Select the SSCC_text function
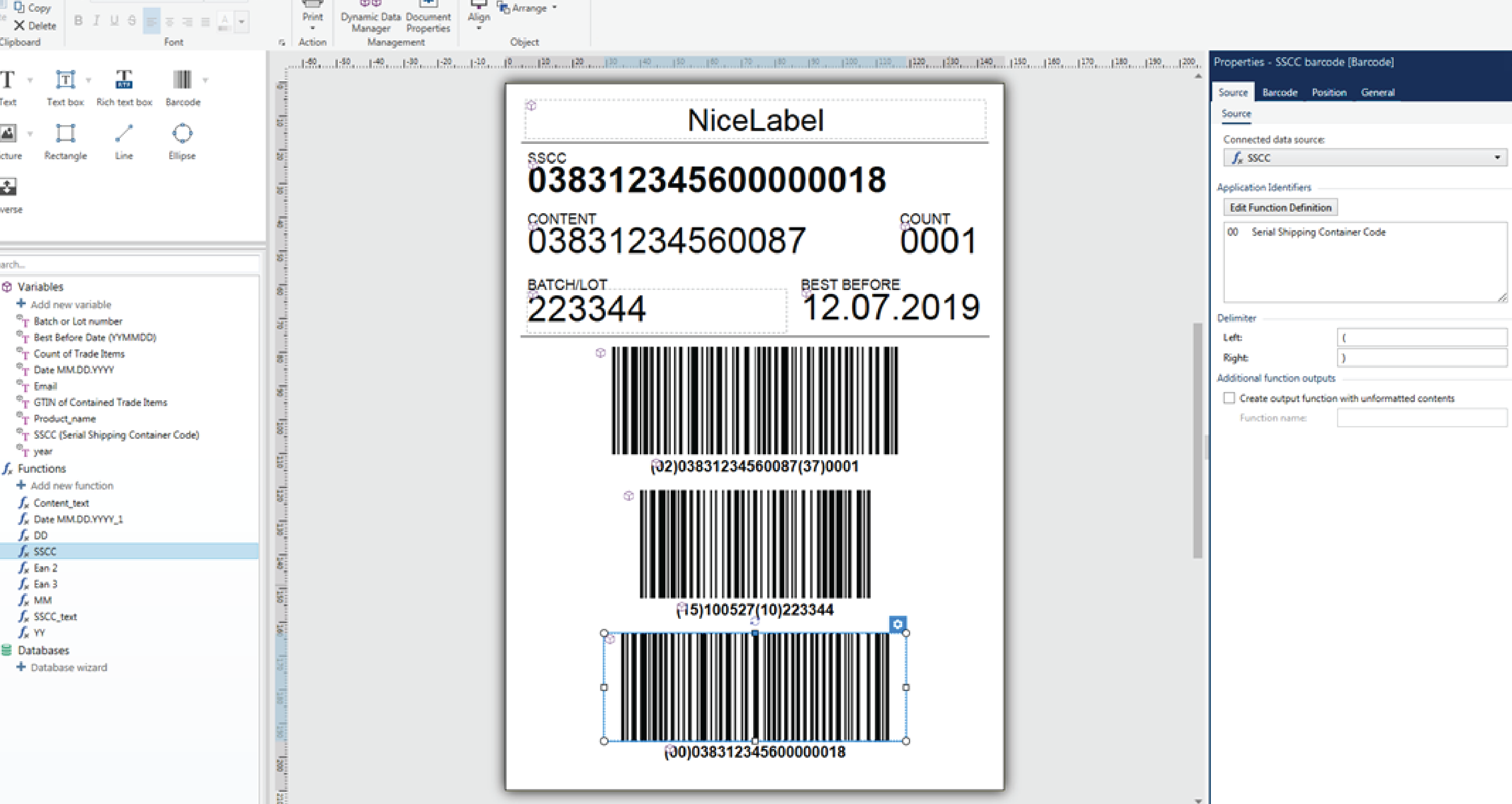The width and height of the screenshot is (1512, 804). click(x=55, y=616)
